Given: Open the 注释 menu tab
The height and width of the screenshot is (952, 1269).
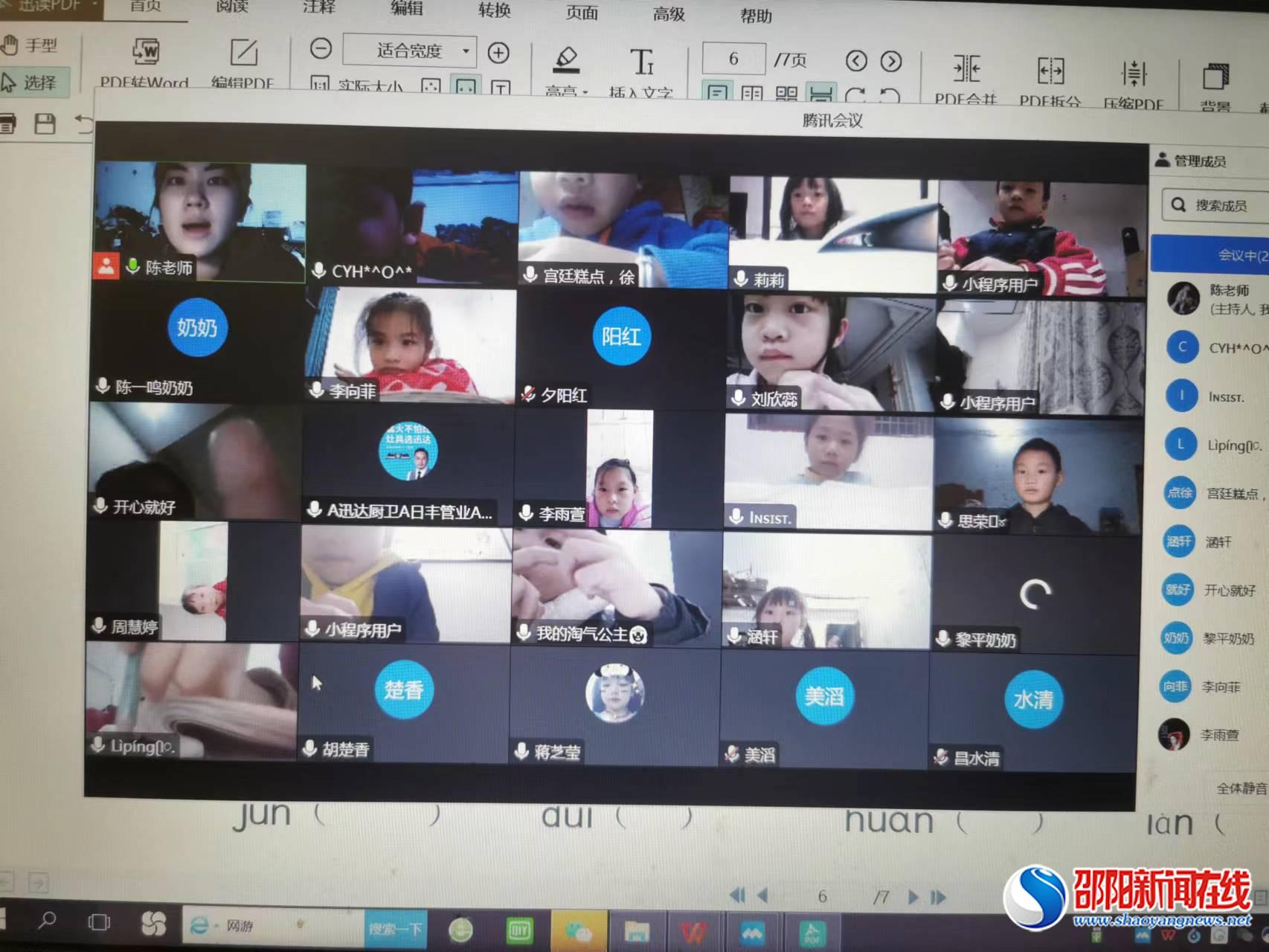Looking at the screenshot, I should coord(319,7).
